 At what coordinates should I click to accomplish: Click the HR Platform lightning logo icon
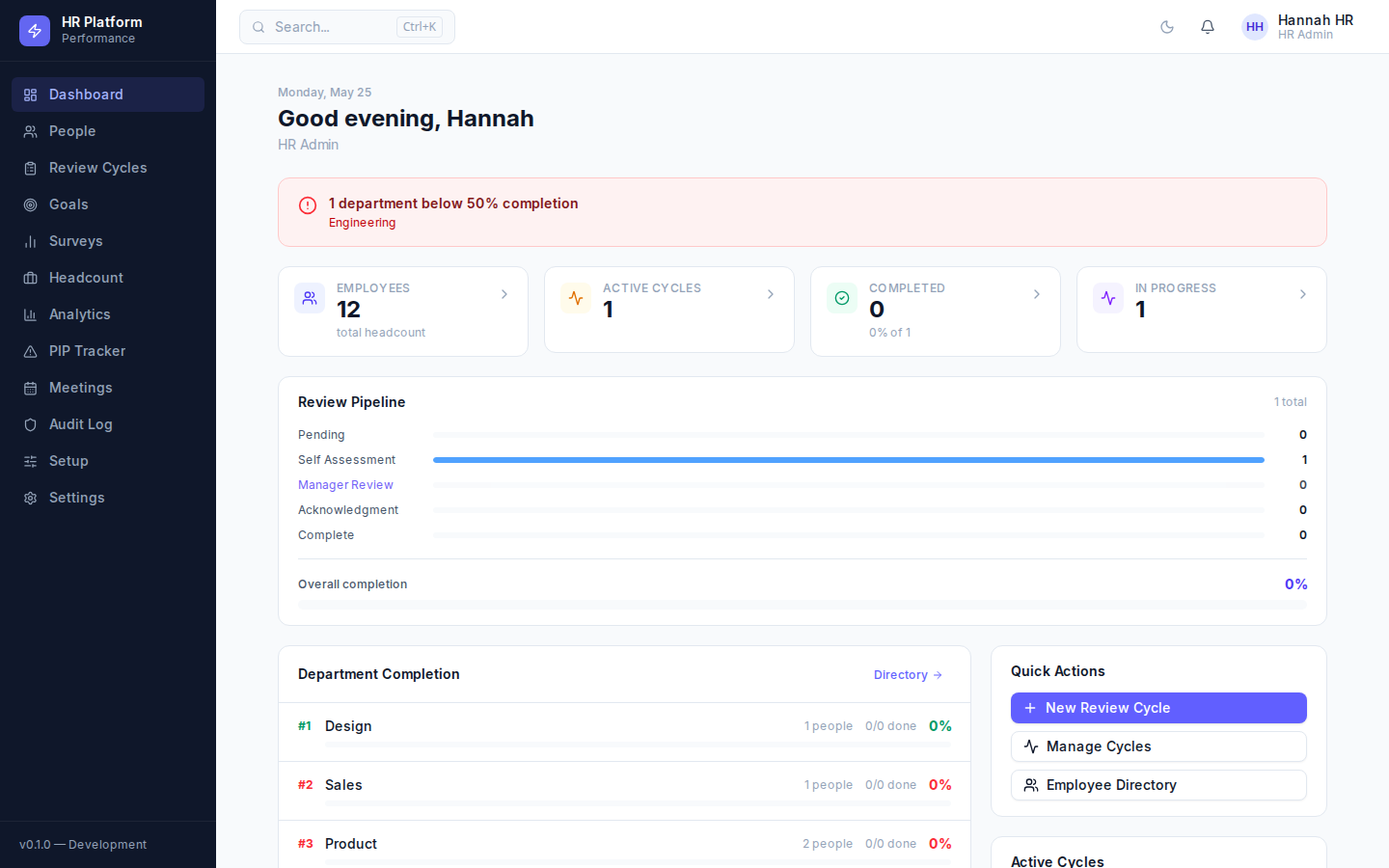[x=35, y=31]
